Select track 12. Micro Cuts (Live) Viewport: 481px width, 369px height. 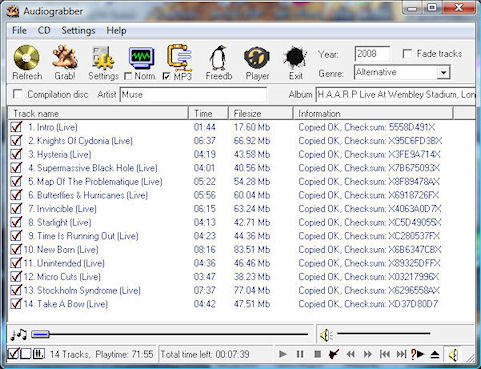(62, 277)
